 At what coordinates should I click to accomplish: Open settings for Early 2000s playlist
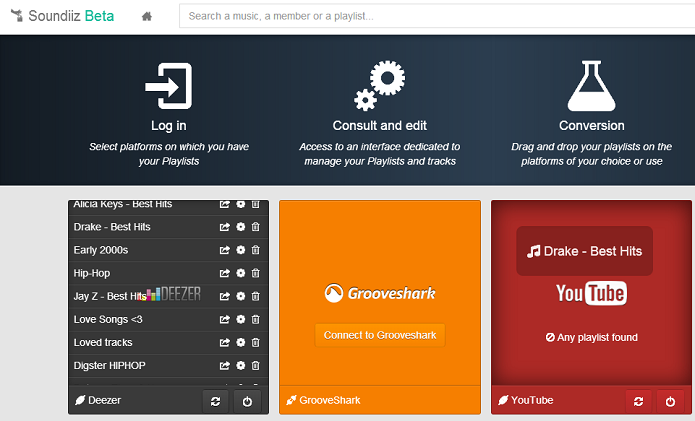coord(241,250)
